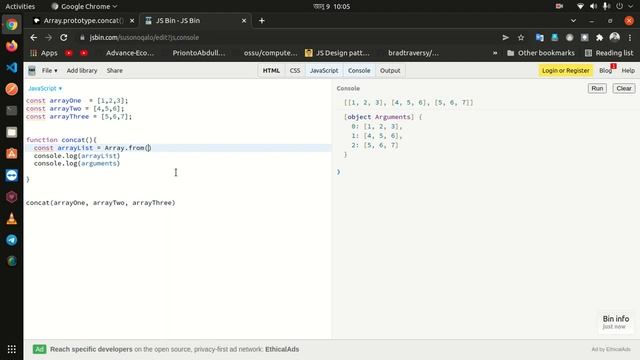Viewport: 640px width, 360px height.
Task: Place cursor in Array.from( code line
Action: 178,148
